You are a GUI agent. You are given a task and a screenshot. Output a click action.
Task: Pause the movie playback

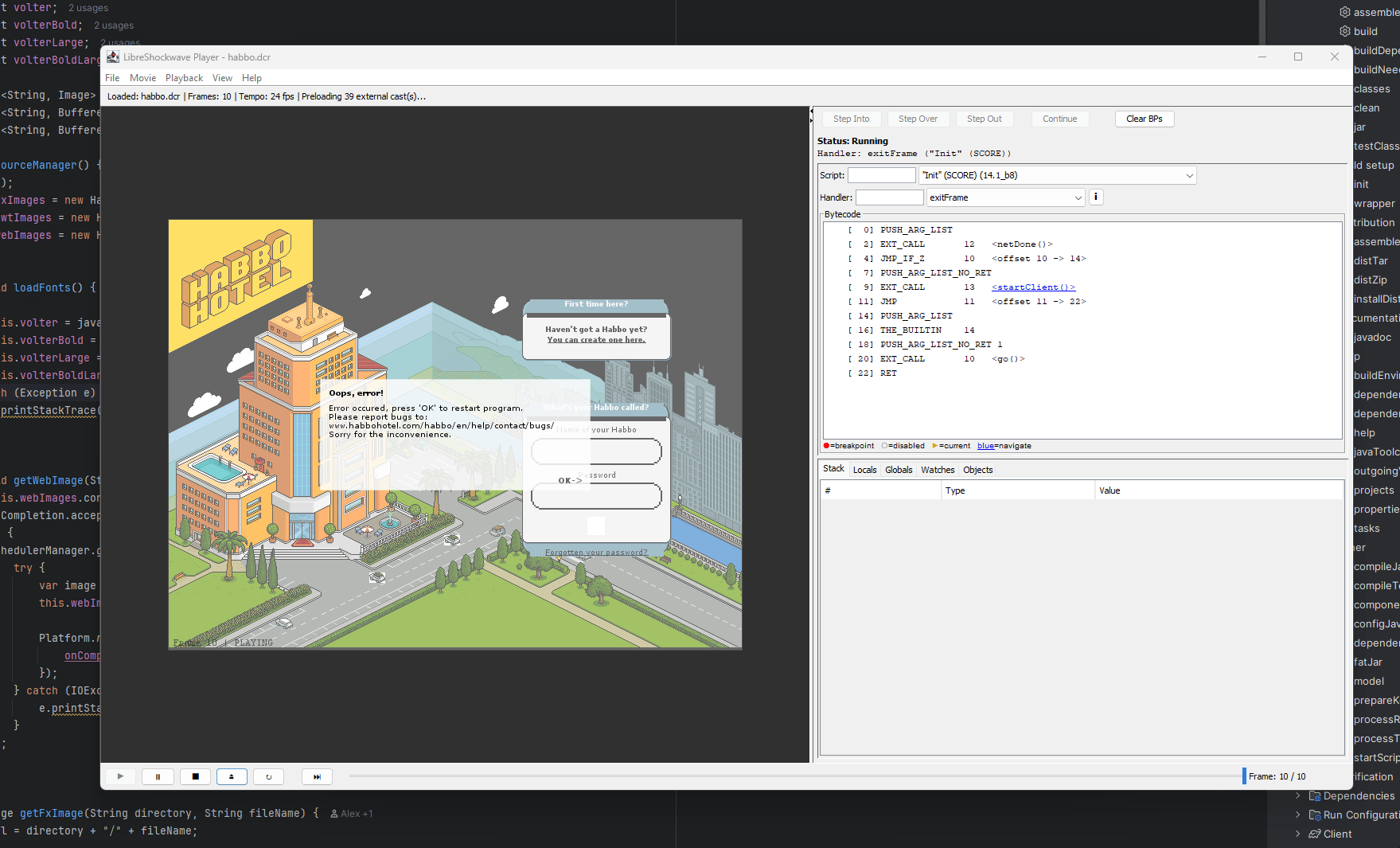pos(158,776)
